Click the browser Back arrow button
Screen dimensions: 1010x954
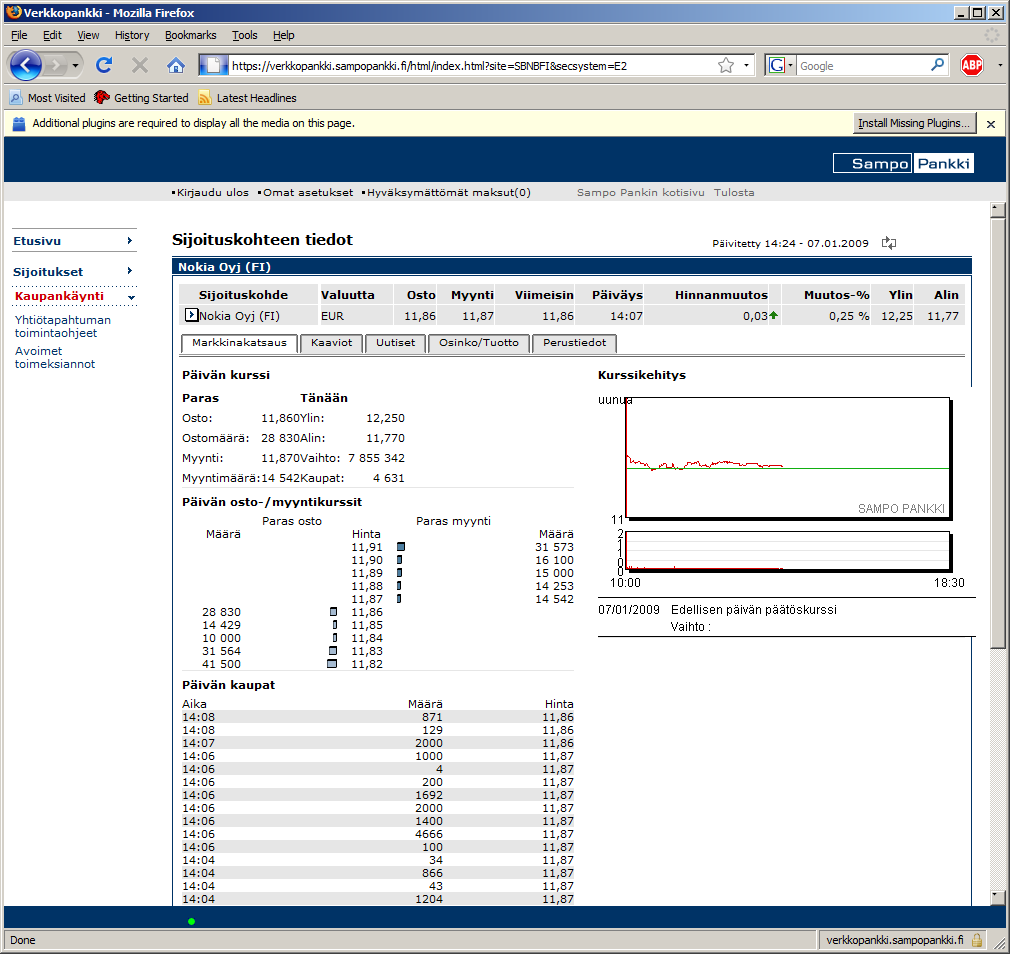click(25, 65)
